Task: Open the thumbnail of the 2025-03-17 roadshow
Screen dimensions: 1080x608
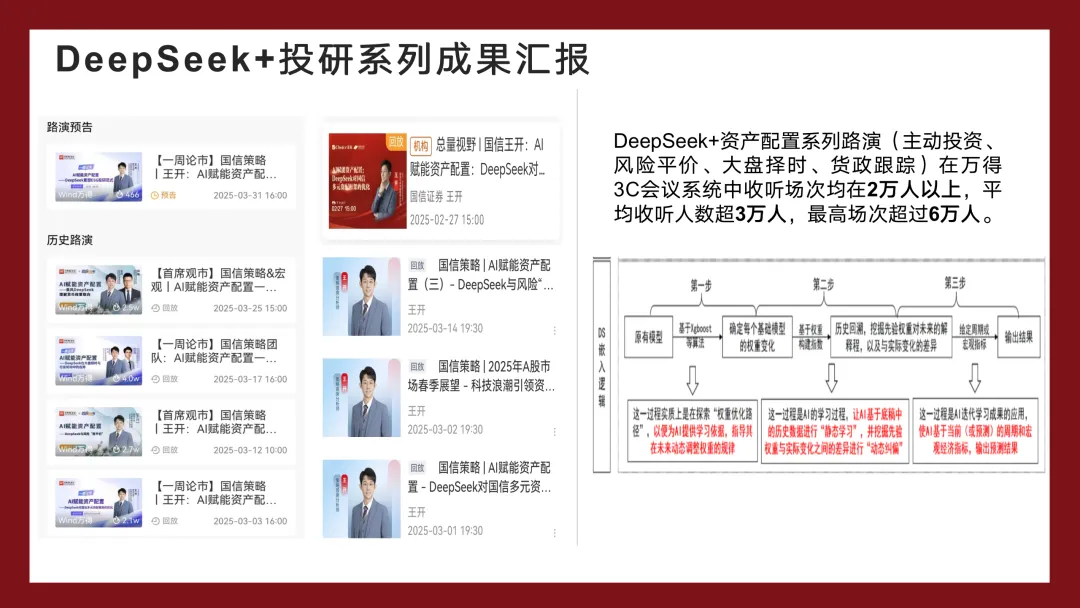Action: coord(99,361)
